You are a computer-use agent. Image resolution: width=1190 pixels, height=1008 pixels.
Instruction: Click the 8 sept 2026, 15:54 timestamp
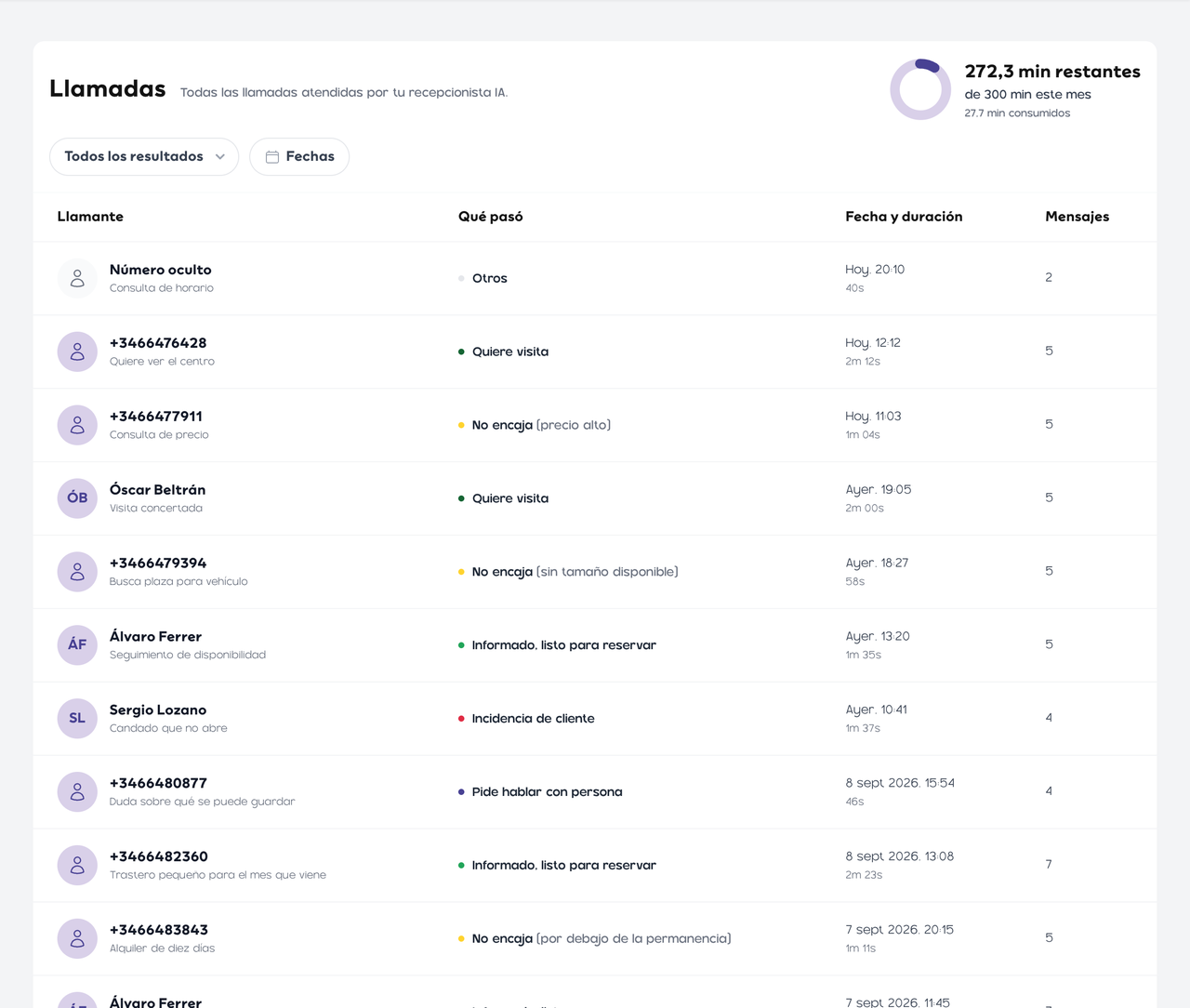point(900,783)
